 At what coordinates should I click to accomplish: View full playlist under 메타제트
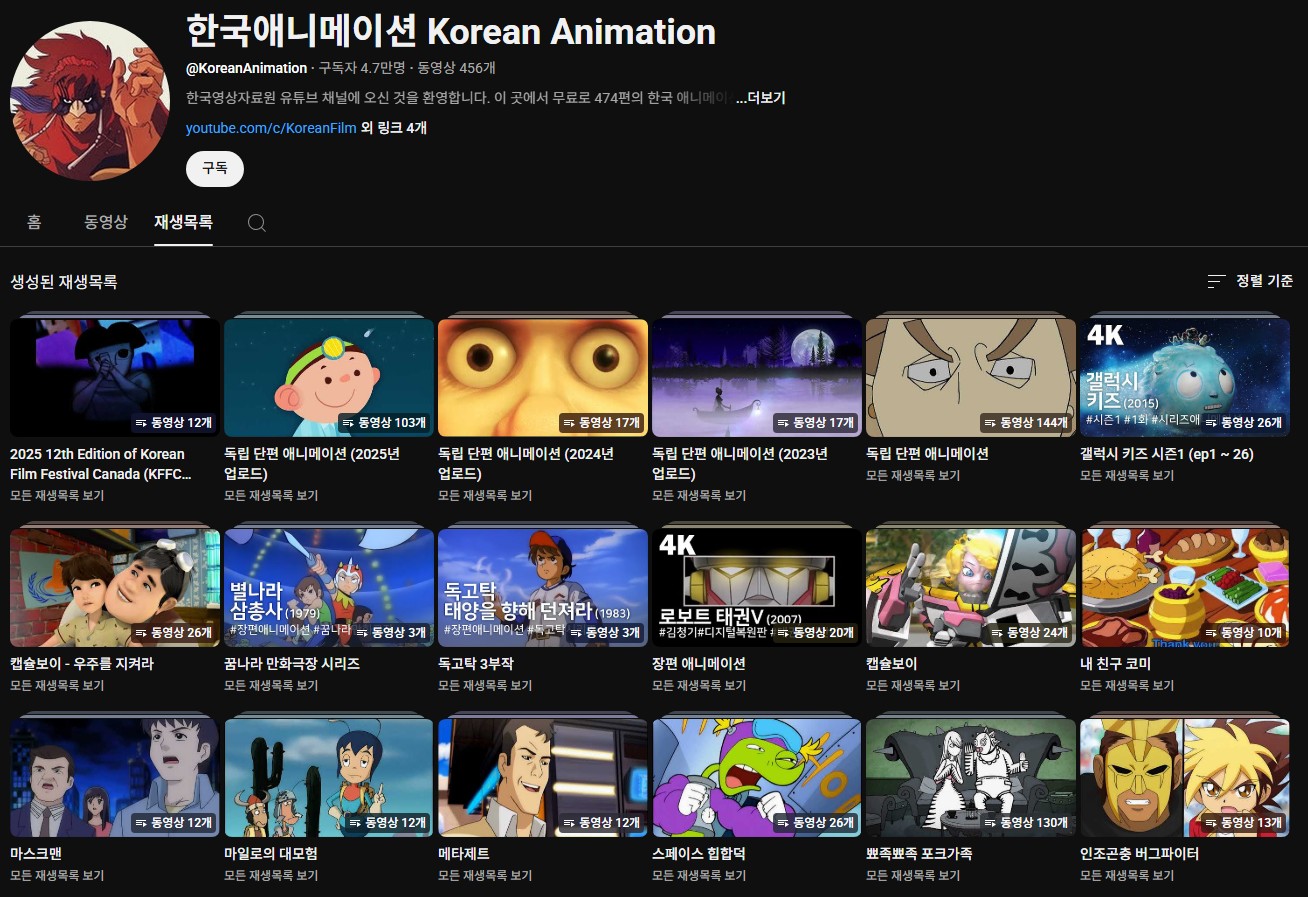point(485,875)
